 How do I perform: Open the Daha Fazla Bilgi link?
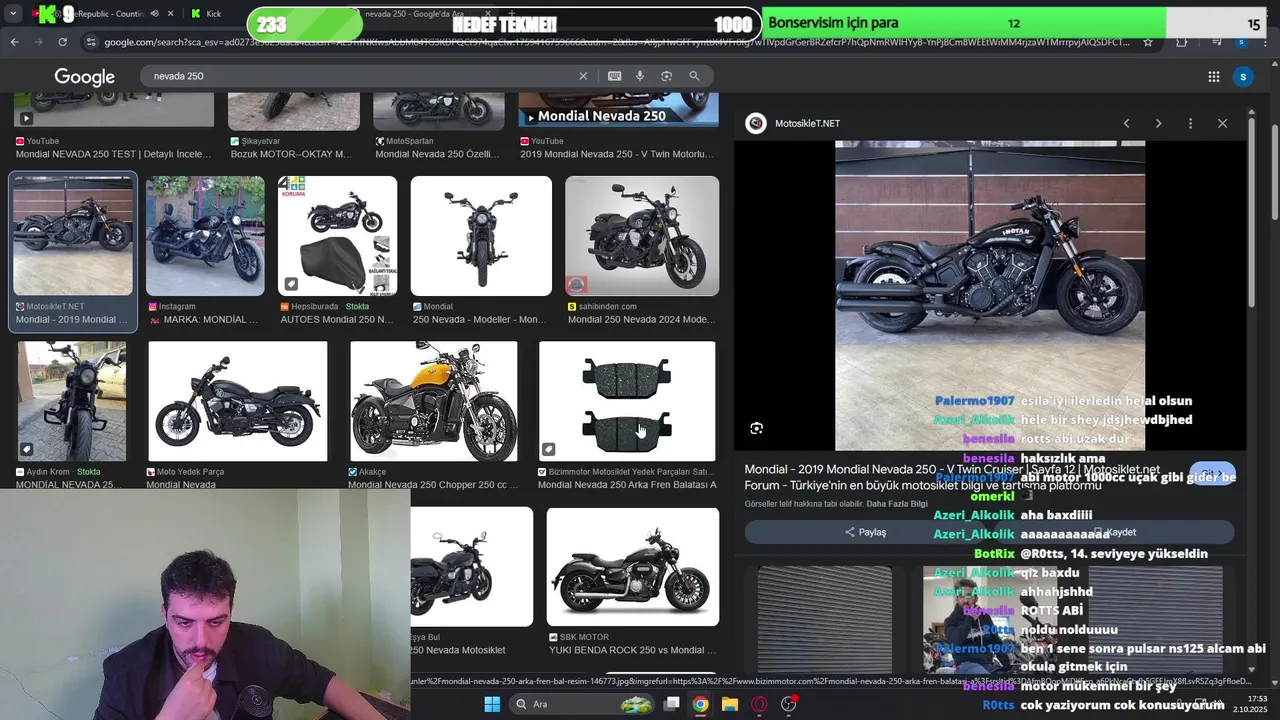click(x=897, y=504)
